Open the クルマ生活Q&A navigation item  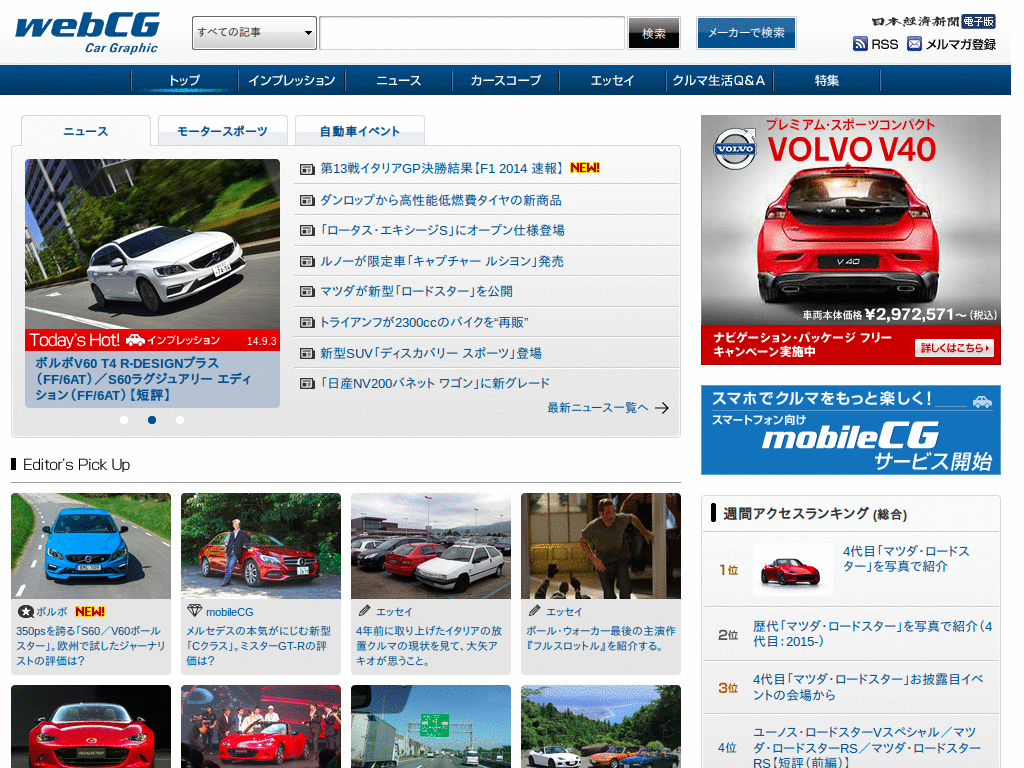click(x=719, y=80)
